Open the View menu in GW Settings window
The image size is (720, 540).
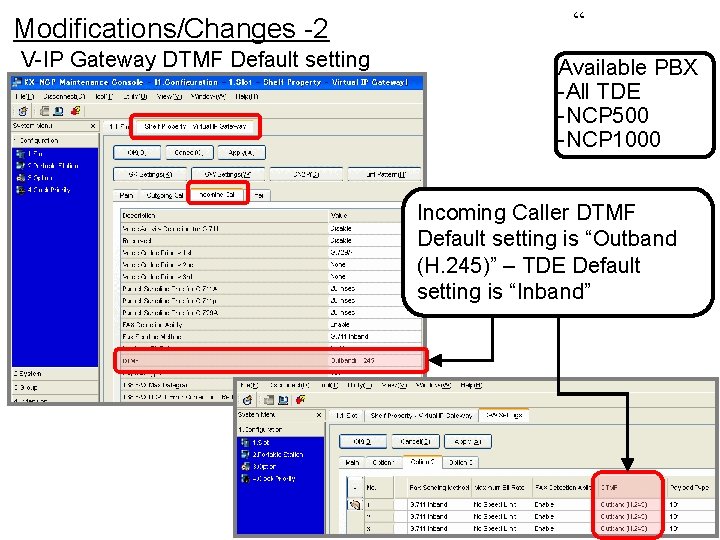point(394,385)
